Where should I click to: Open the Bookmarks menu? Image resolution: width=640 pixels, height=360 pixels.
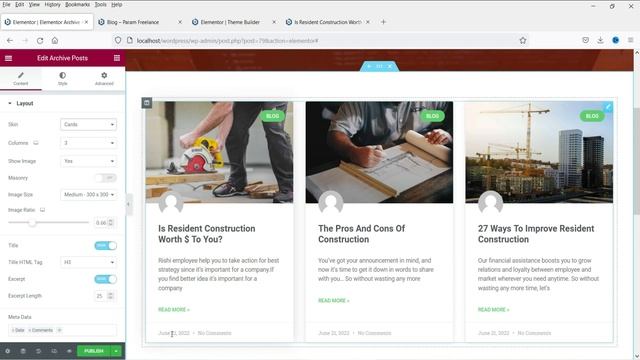click(78, 4)
